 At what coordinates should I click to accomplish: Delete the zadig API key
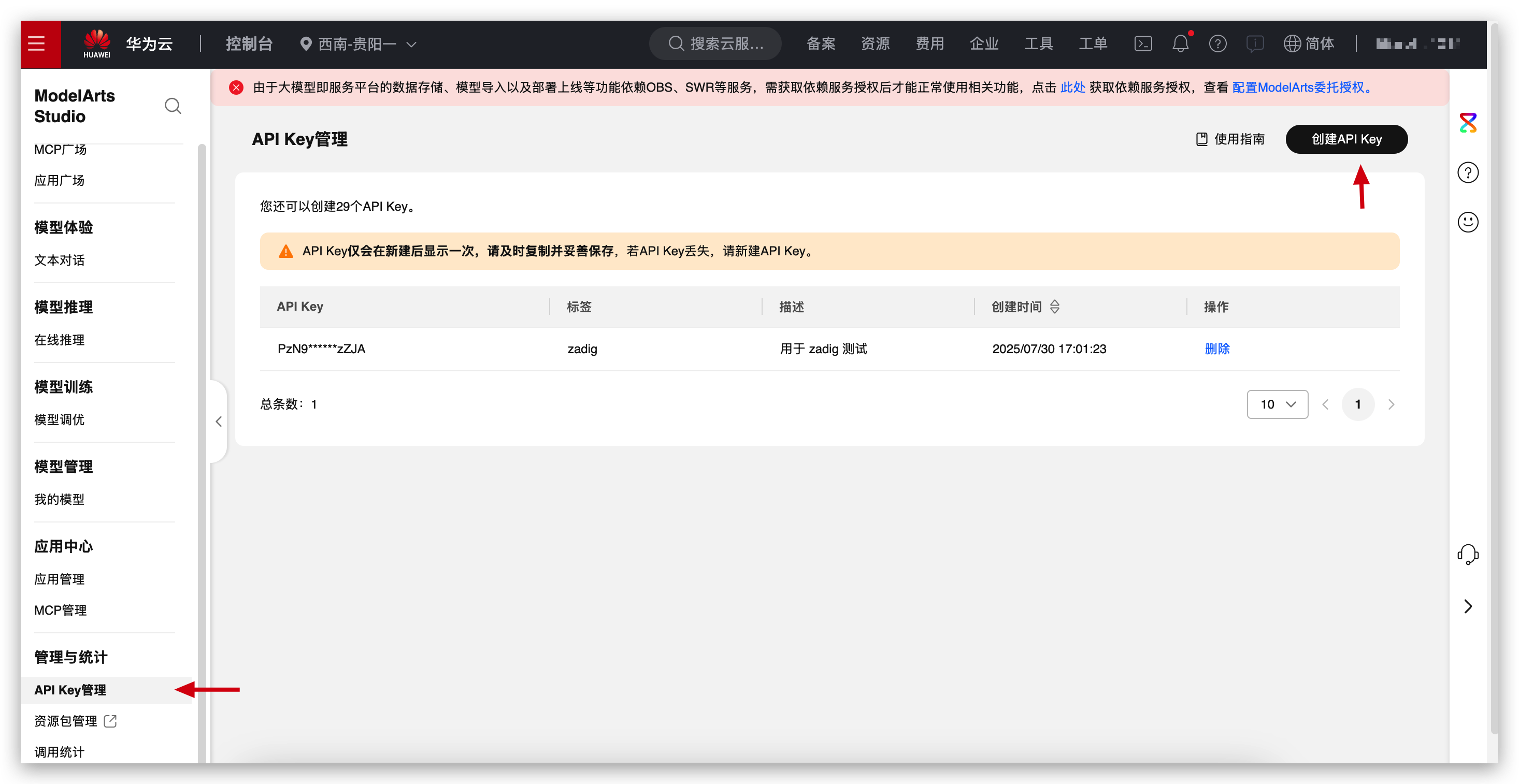(1216, 349)
